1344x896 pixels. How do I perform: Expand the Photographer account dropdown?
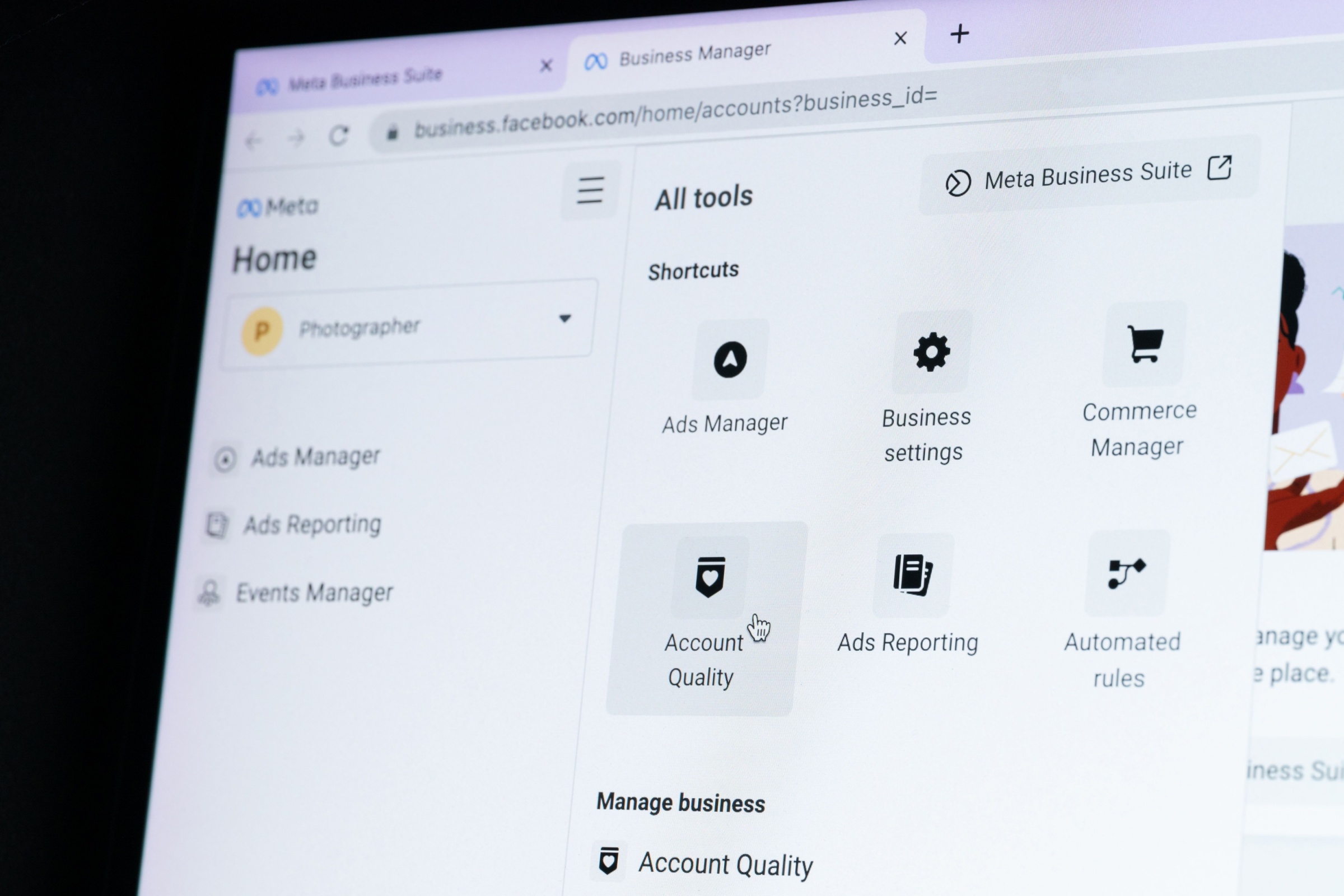564,319
